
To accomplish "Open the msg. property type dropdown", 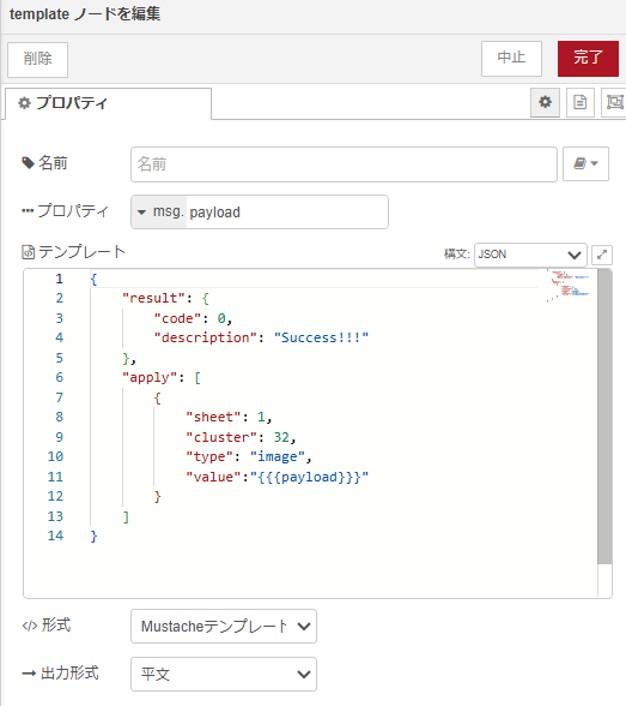I will click(x=159, y=212).
